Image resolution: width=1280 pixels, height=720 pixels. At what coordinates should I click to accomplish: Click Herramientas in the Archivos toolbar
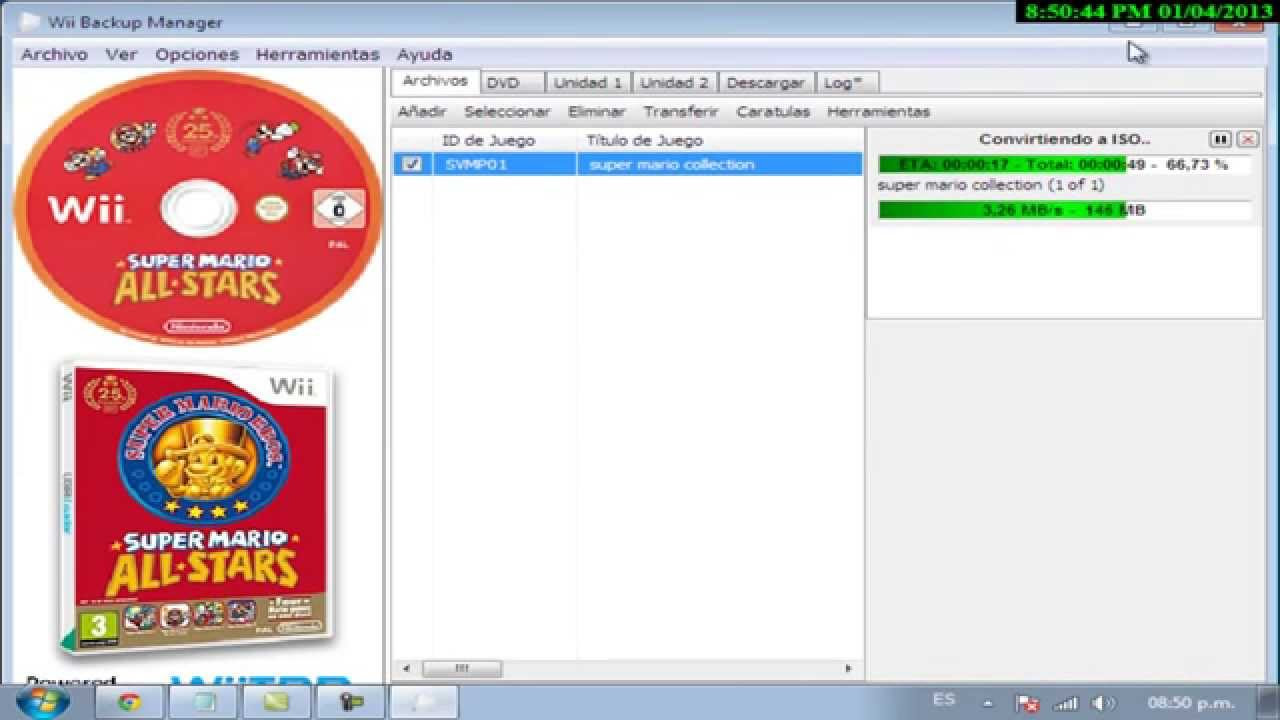click(879, 112)
